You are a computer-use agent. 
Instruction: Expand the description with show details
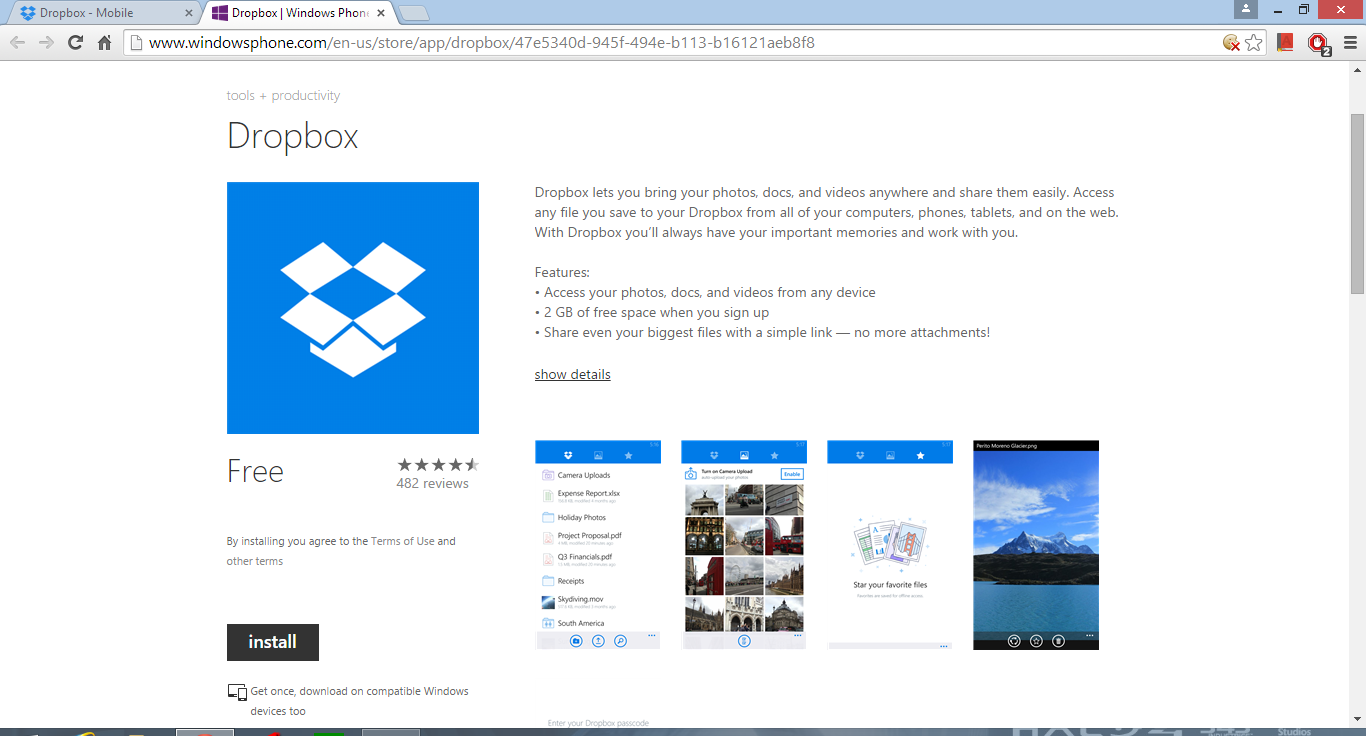coord(572,374)
